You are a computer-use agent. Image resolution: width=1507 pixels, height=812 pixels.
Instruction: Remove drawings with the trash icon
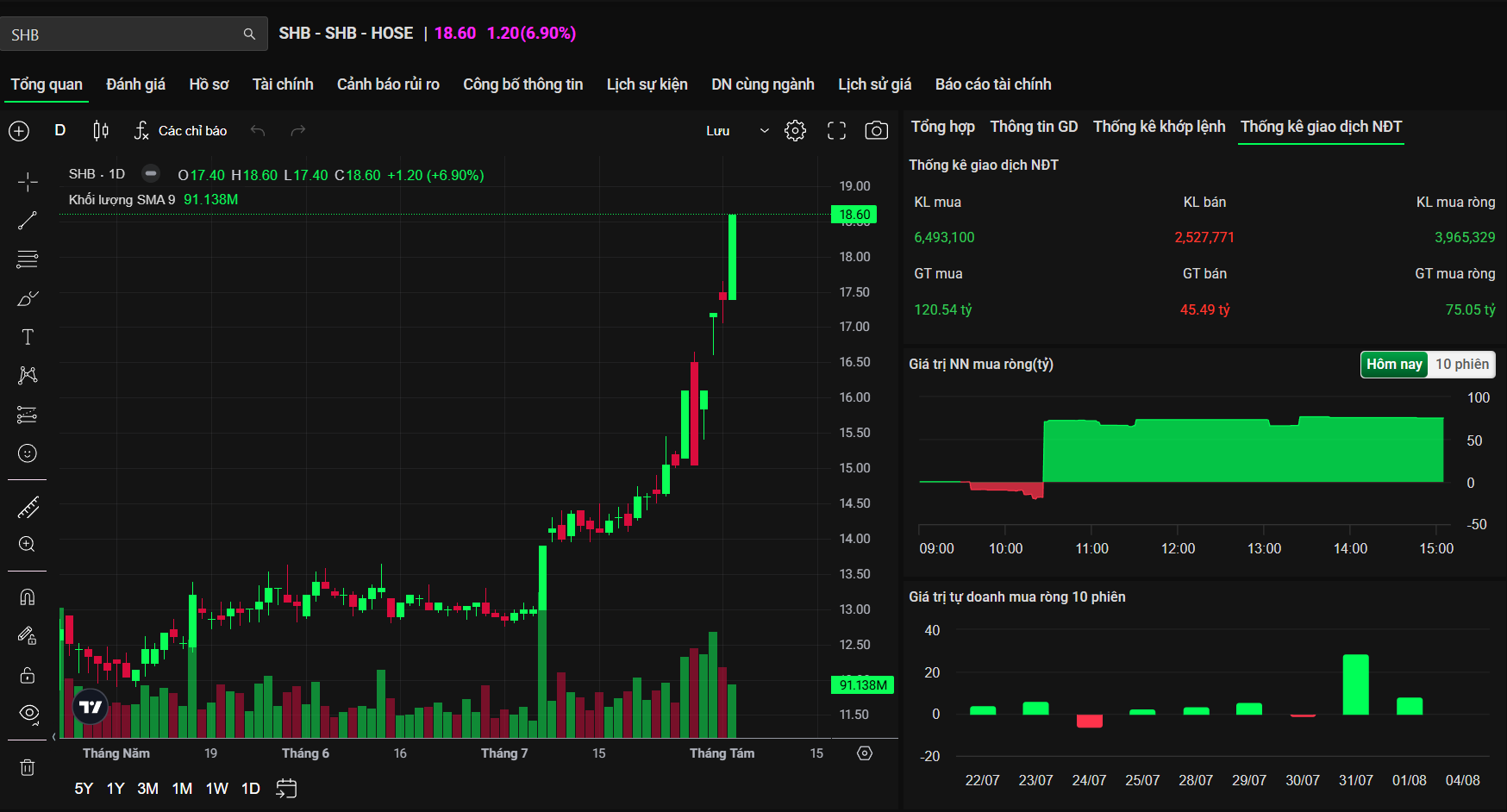point(28,767)
